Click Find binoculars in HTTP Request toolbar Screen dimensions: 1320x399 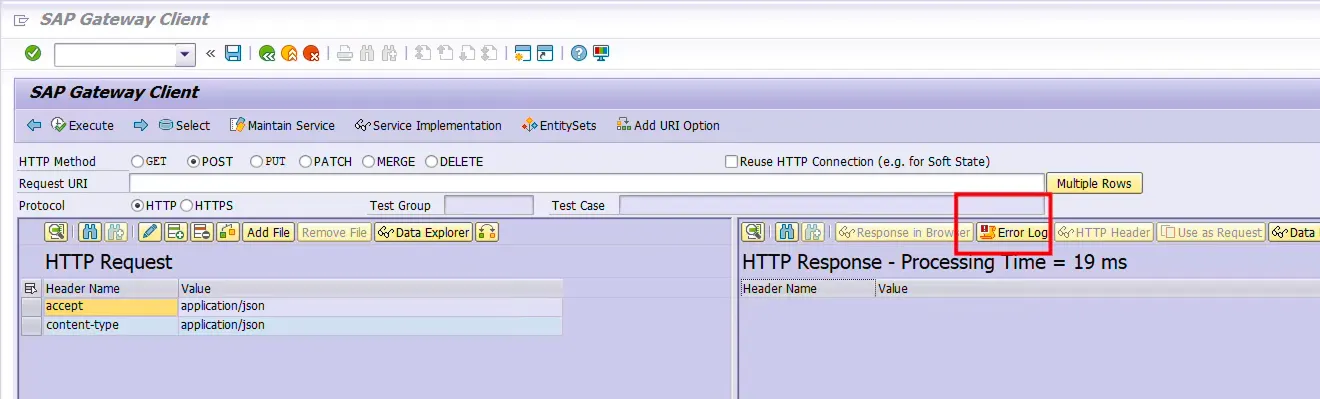pos(90,232)
